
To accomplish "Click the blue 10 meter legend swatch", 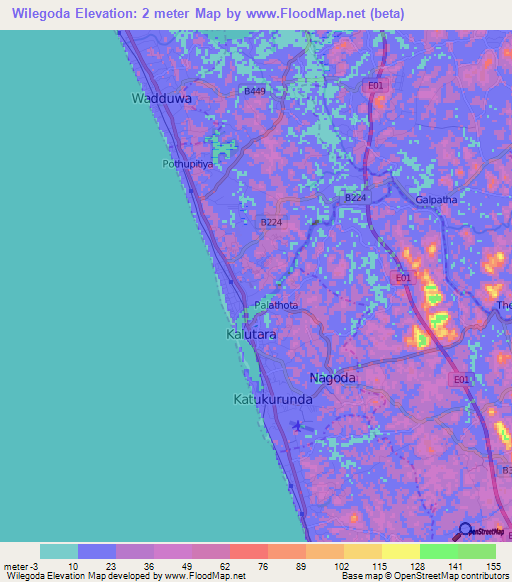I will (x=97, y=552).
